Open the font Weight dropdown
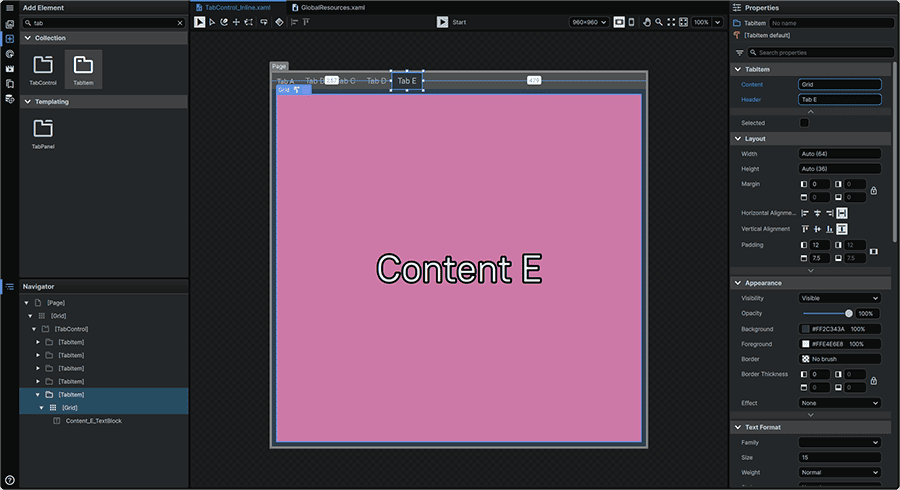The image size is (900, 490). click(x=840, y=472)
